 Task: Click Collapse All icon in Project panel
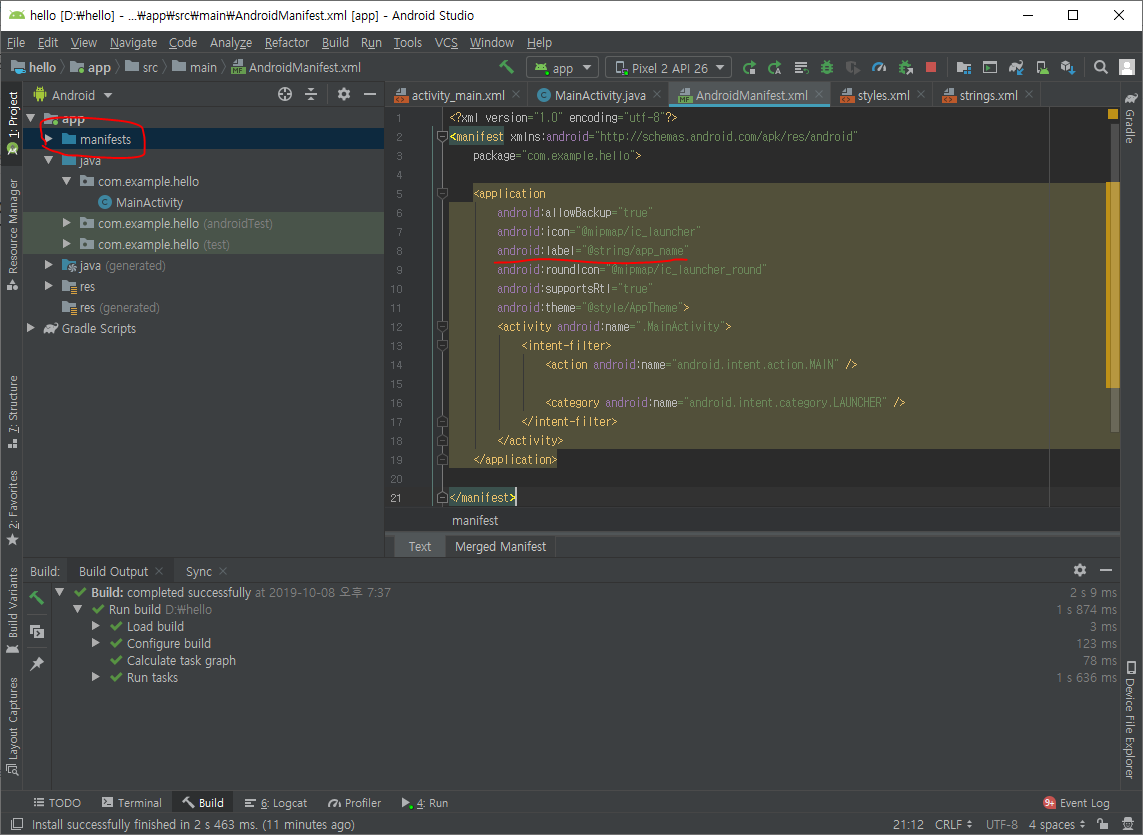tap(311, 94)
